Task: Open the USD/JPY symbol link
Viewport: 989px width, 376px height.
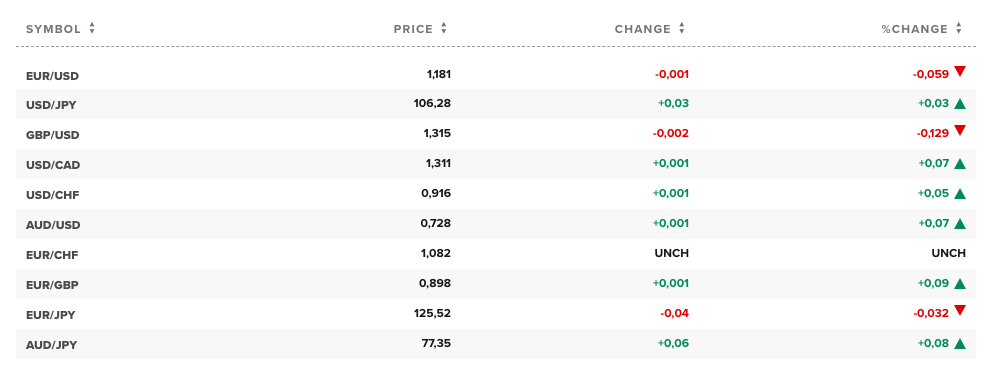Action: click(x=51, y=105)
